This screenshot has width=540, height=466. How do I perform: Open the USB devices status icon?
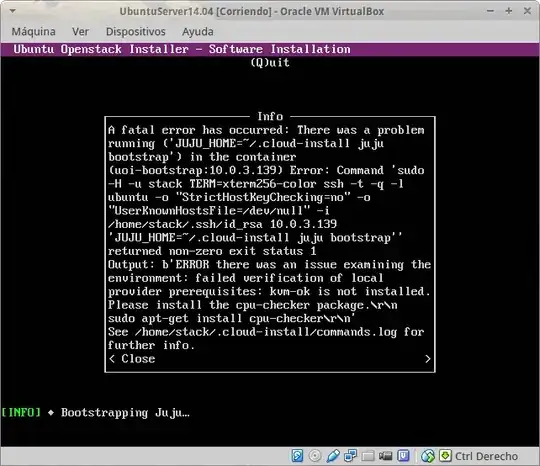coord(333,456)
